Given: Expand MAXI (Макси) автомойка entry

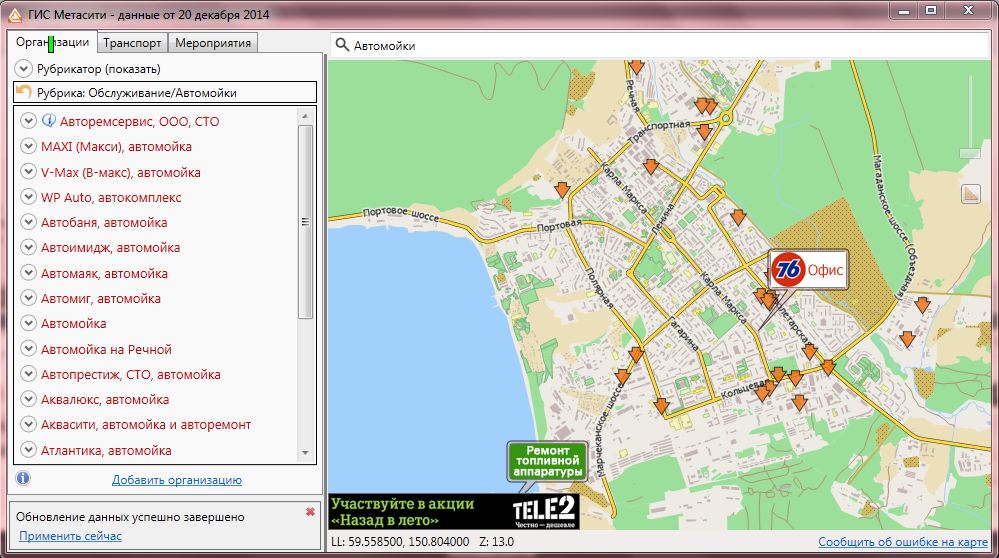Looking at the screenshot, I should pos(29,147).
